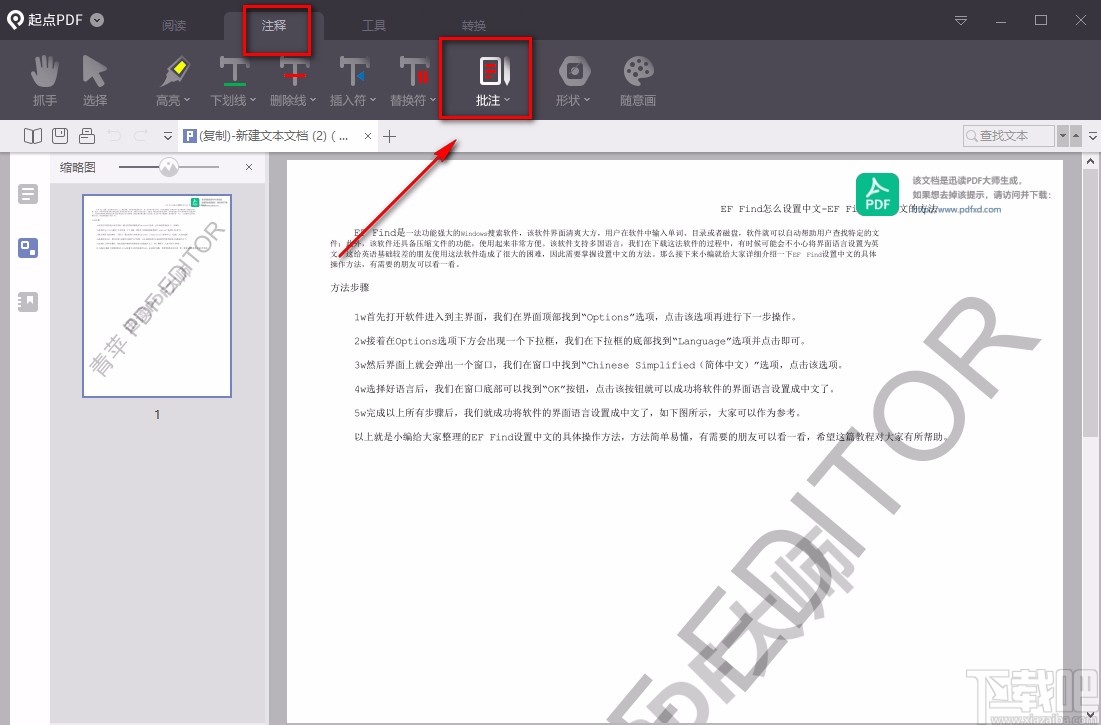Screen dimensions: 1101x725
Task: Select the 抓手 hand tool
Action: click(45, 81)
